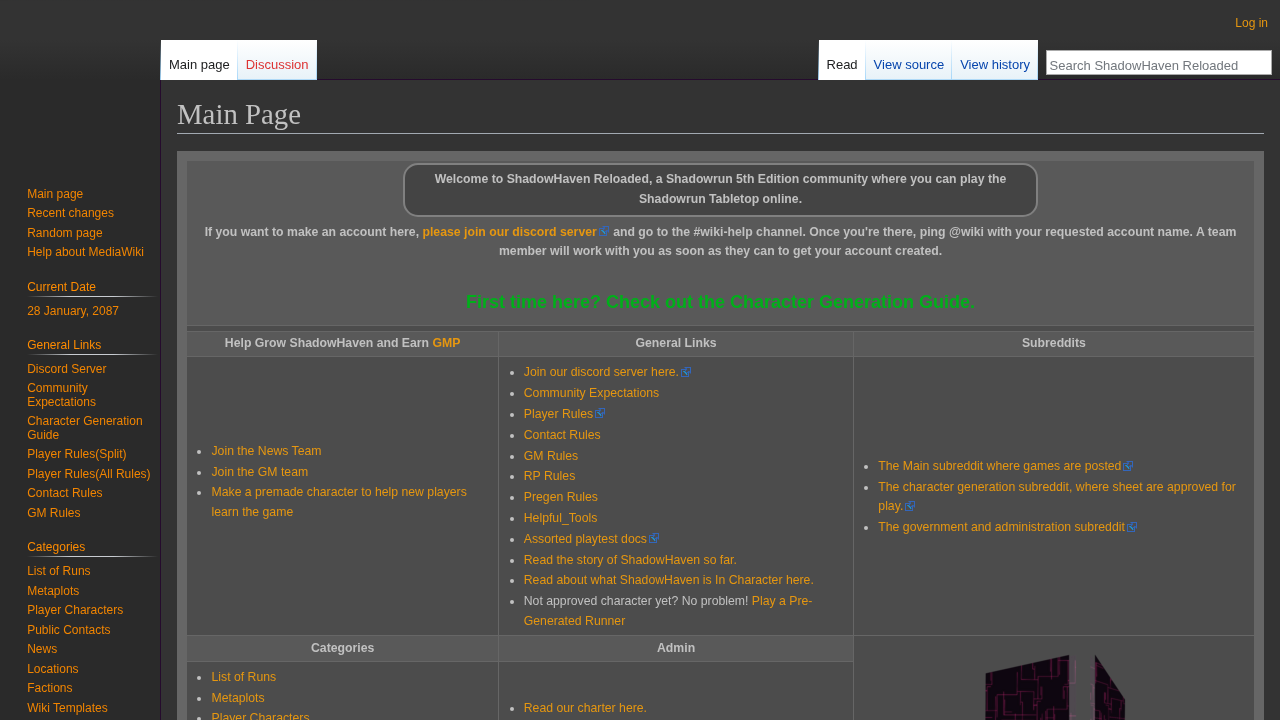Open the Character Generation Guide green heading link
1280x720 pixels.
(720, 302)
